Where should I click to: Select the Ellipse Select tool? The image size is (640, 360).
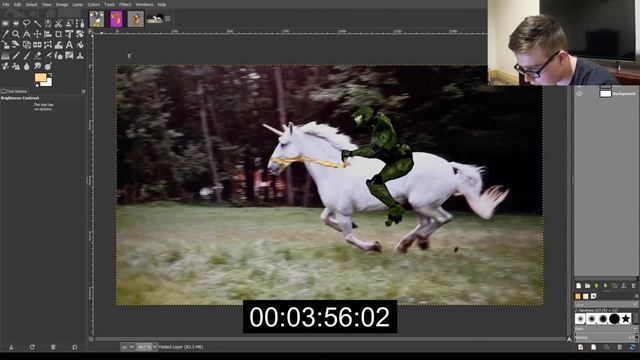[16, 23]
